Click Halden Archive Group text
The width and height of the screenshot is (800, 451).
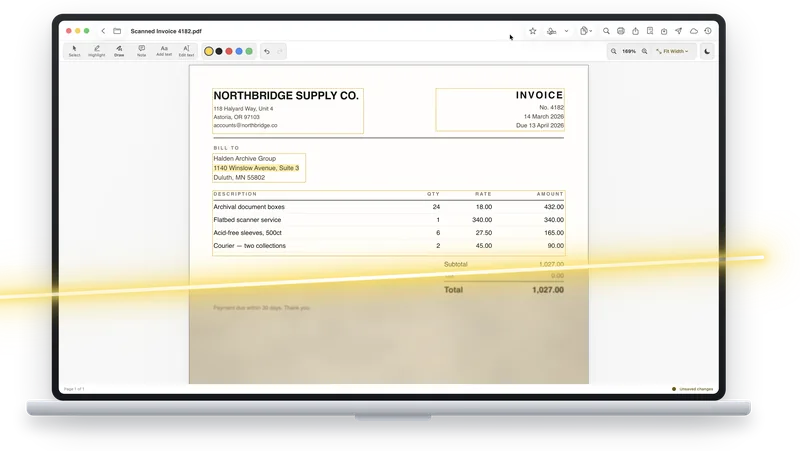(x=244, y=158)
